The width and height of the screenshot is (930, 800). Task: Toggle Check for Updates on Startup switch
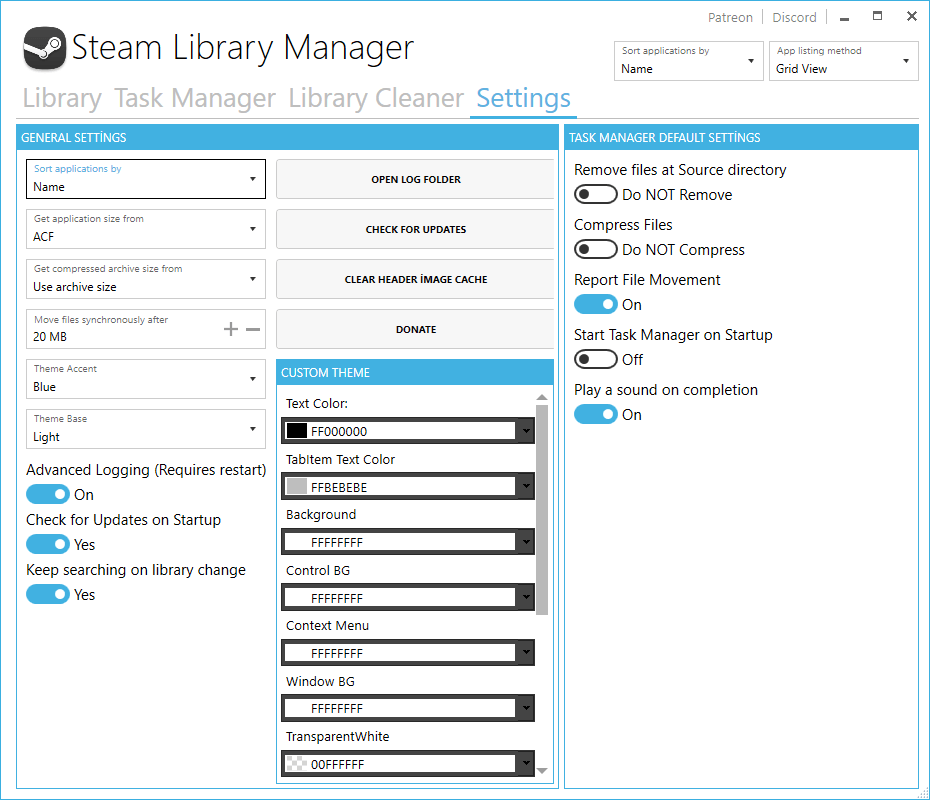coord(48,544)
